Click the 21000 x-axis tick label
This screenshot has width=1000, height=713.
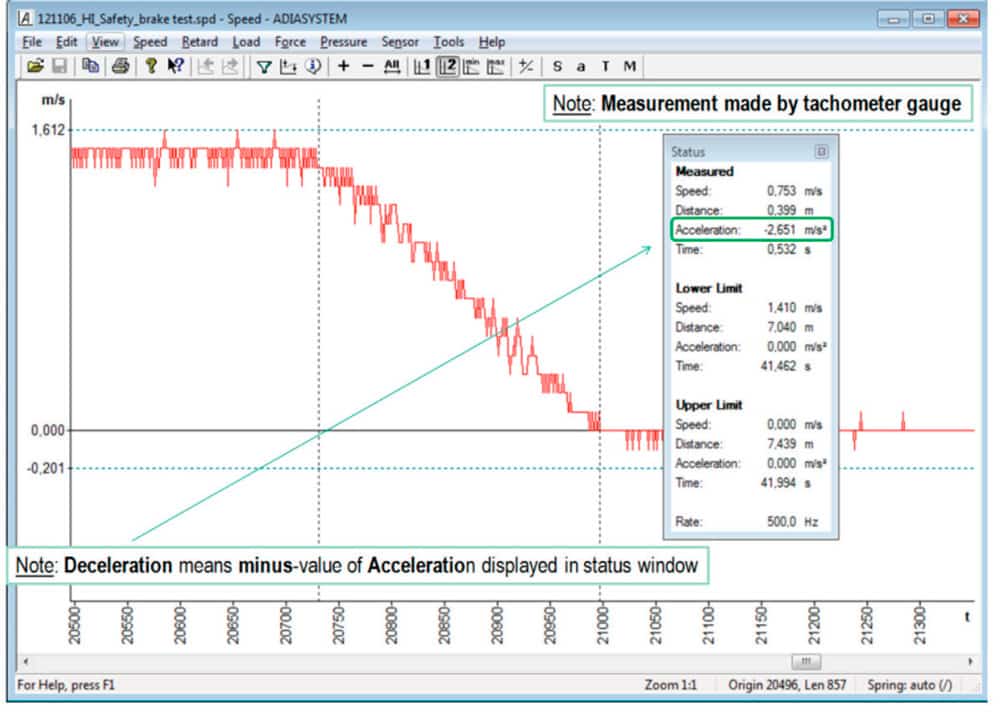602,626
